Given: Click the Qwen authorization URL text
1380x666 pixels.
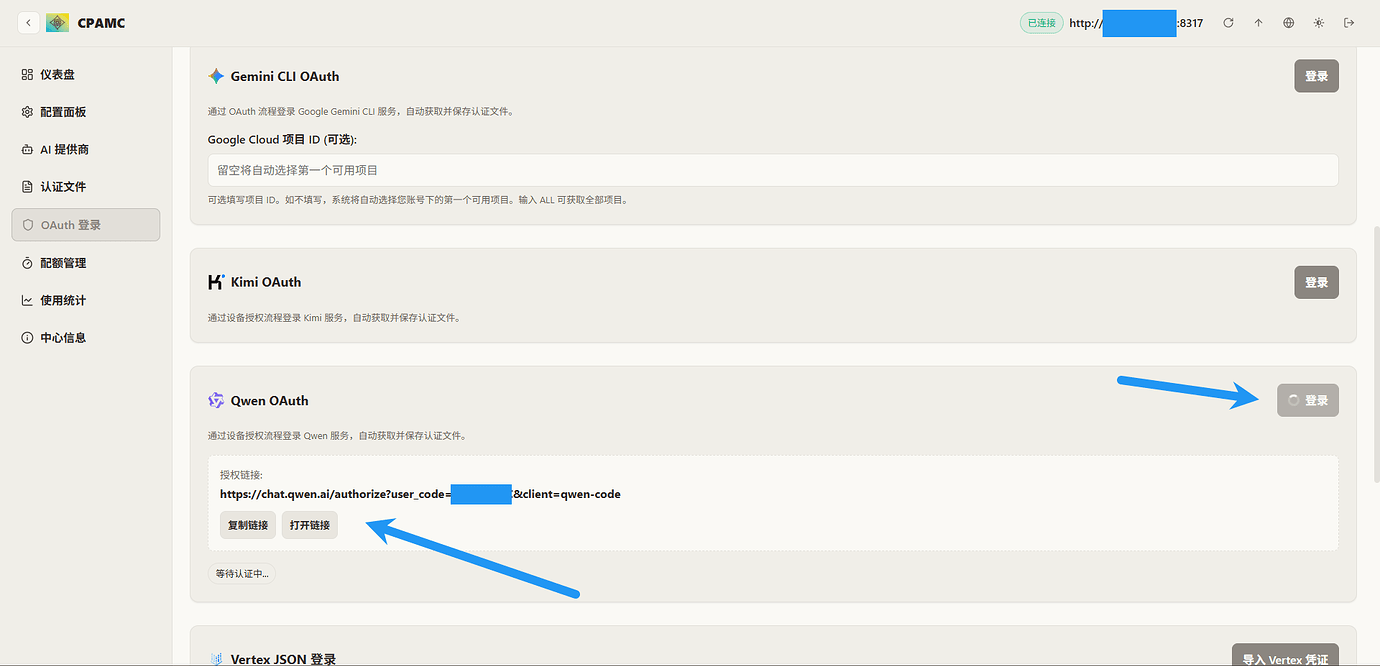Looking at the screenshot, I should (x=420, y=494).
